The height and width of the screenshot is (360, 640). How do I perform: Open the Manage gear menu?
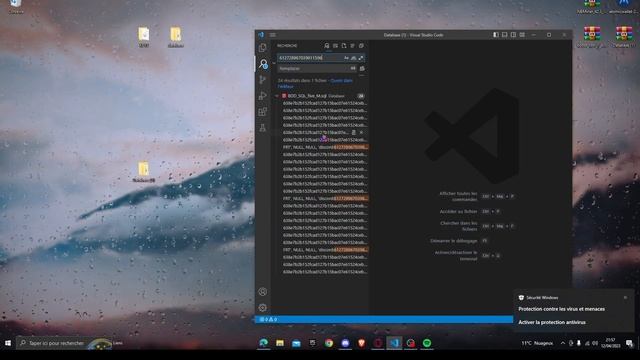pyautogui.click(x=263, y=307)
